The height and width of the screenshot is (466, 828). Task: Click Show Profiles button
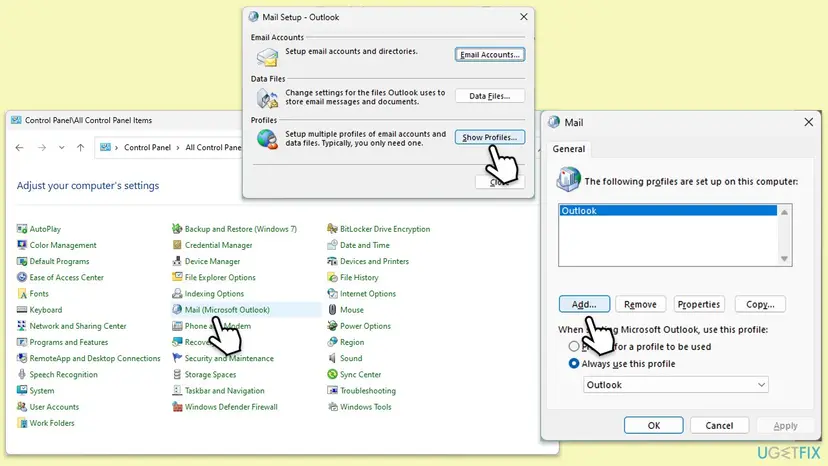pos(490,137)
